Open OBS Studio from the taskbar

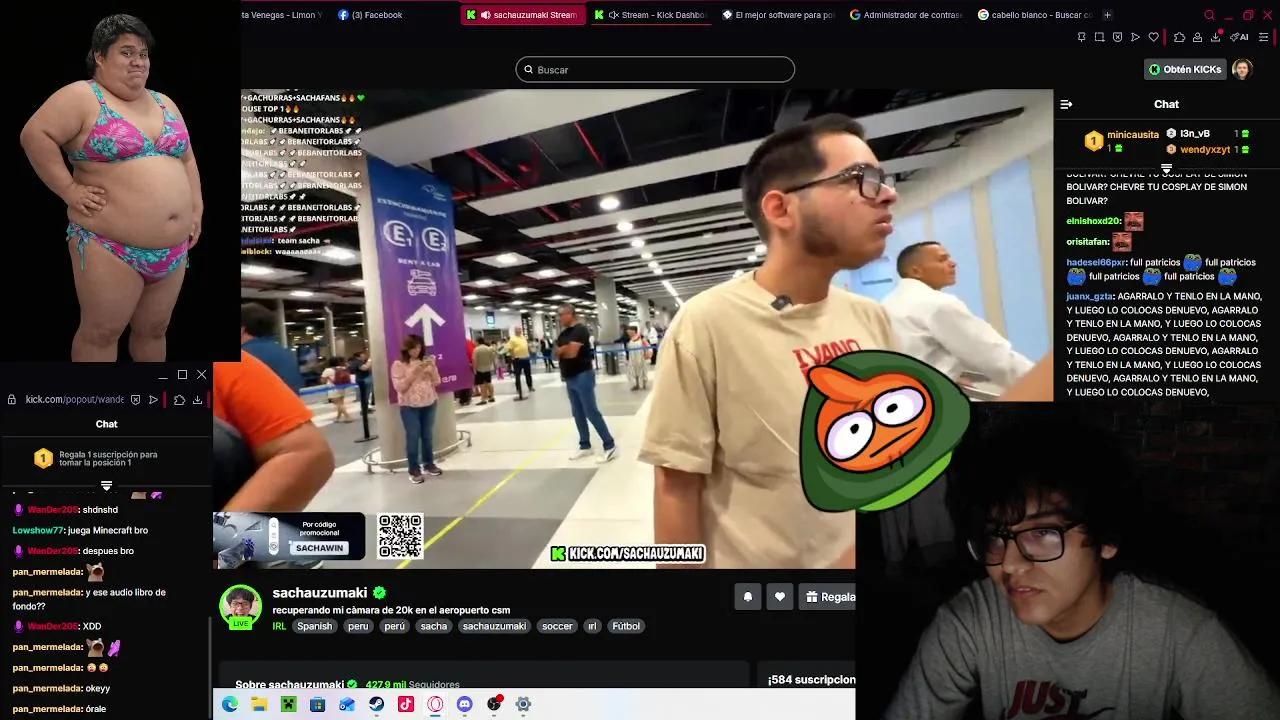click(494, 704)
